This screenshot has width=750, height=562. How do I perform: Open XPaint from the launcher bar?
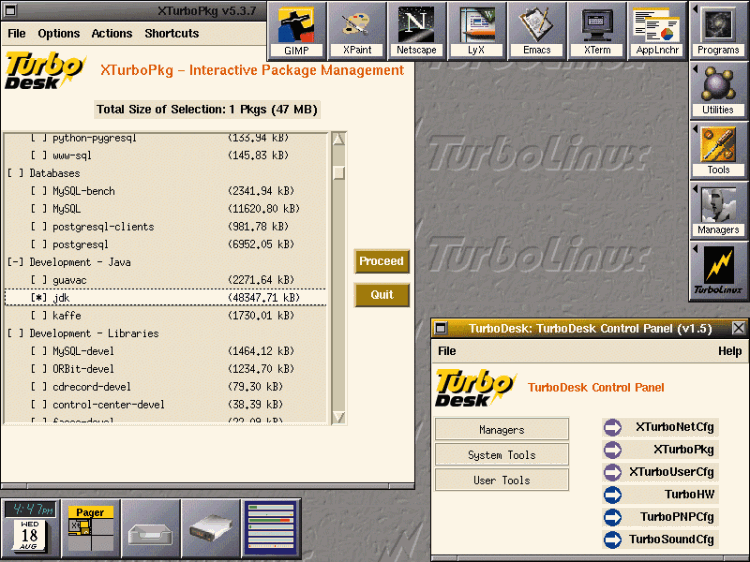point(356,30)
